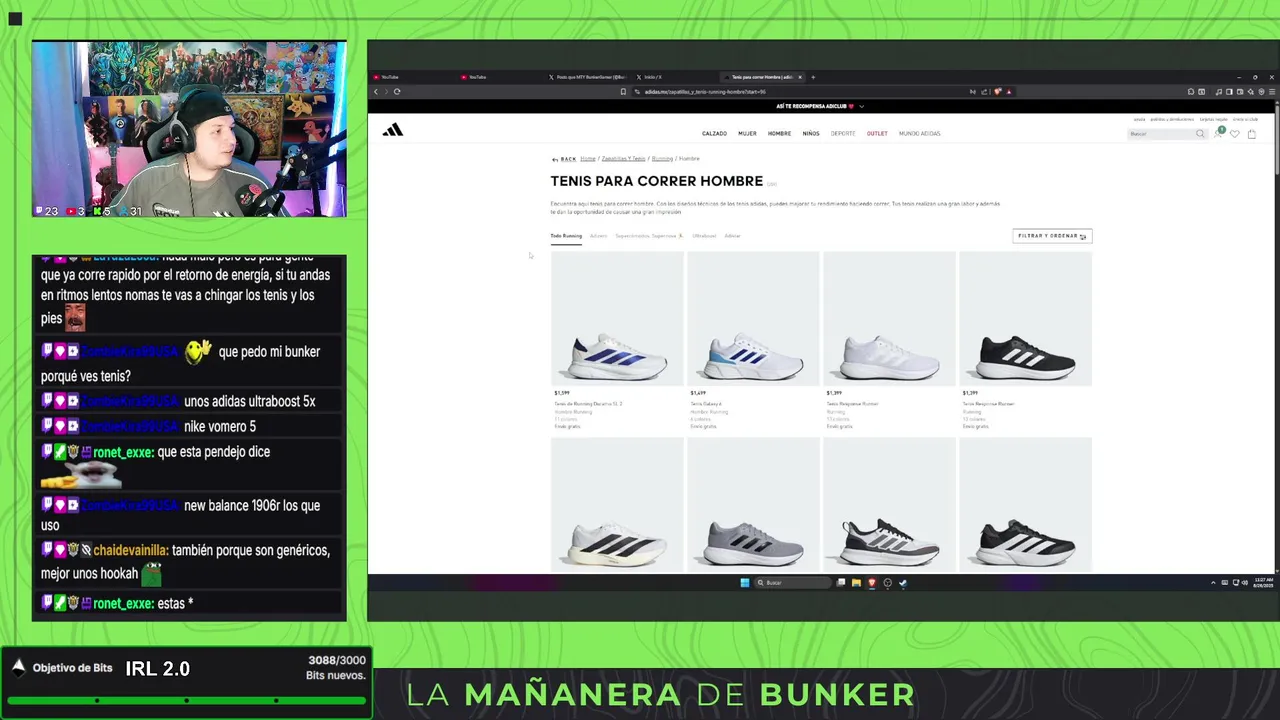This screenshot has height=720, width=1280.
Task: Select the Adistar tab
Action: (732, 236)
